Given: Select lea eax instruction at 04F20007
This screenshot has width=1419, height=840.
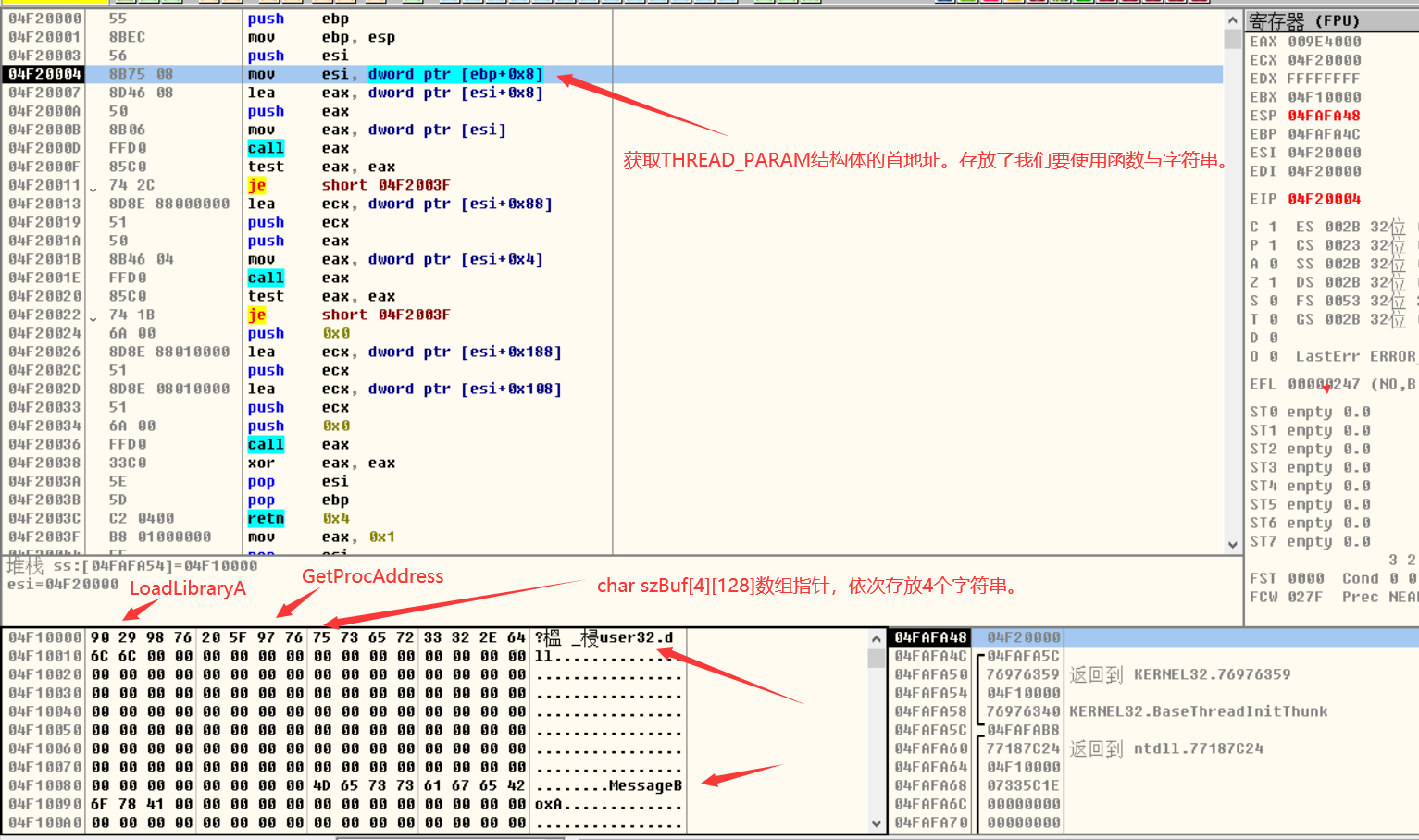Looking at the screenshot, I should tap(613, 93).
